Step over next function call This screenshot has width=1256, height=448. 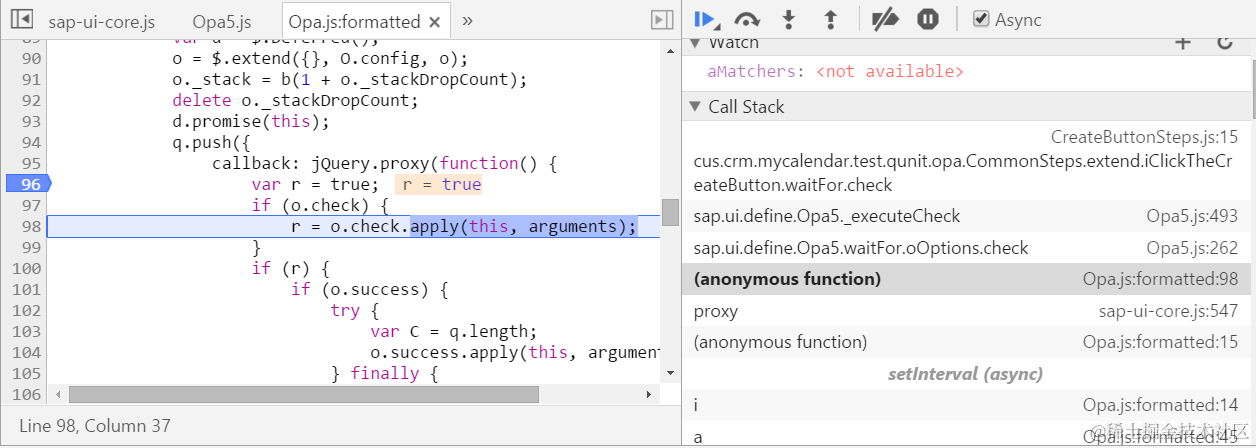tap(747, 19)
